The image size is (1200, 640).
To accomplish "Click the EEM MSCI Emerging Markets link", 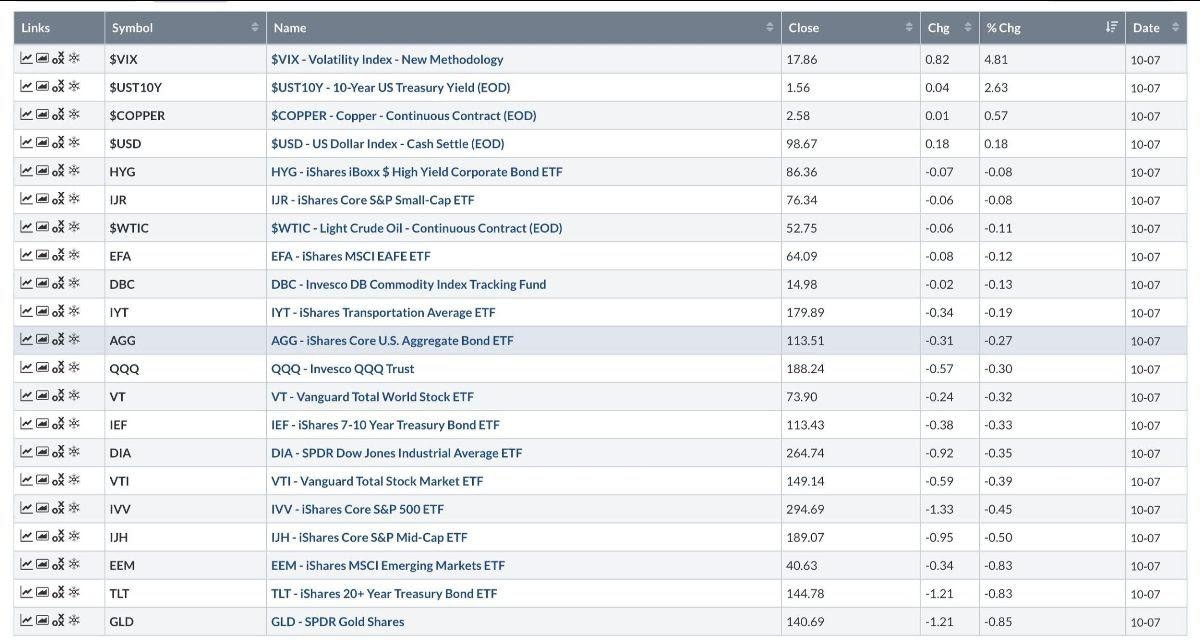I will pos(388,565).
